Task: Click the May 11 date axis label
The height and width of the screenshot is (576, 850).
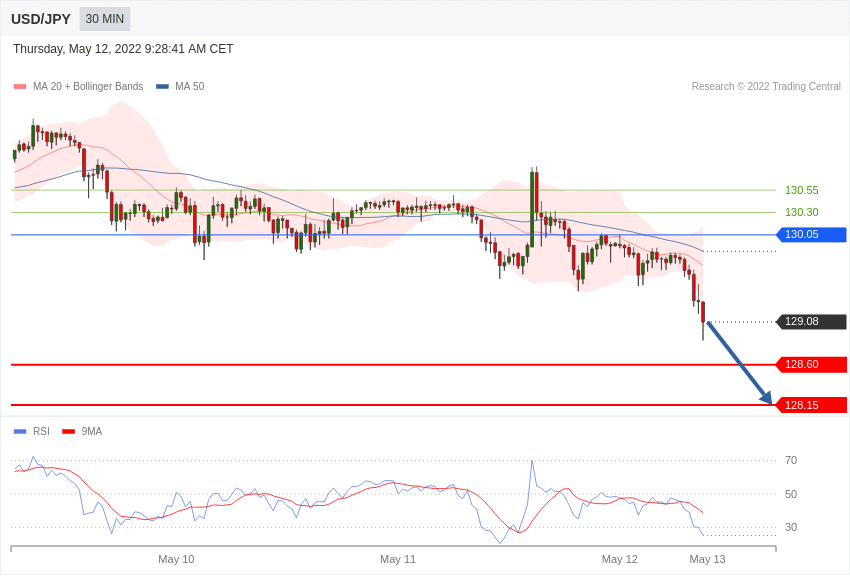Action: click(398, 559)
